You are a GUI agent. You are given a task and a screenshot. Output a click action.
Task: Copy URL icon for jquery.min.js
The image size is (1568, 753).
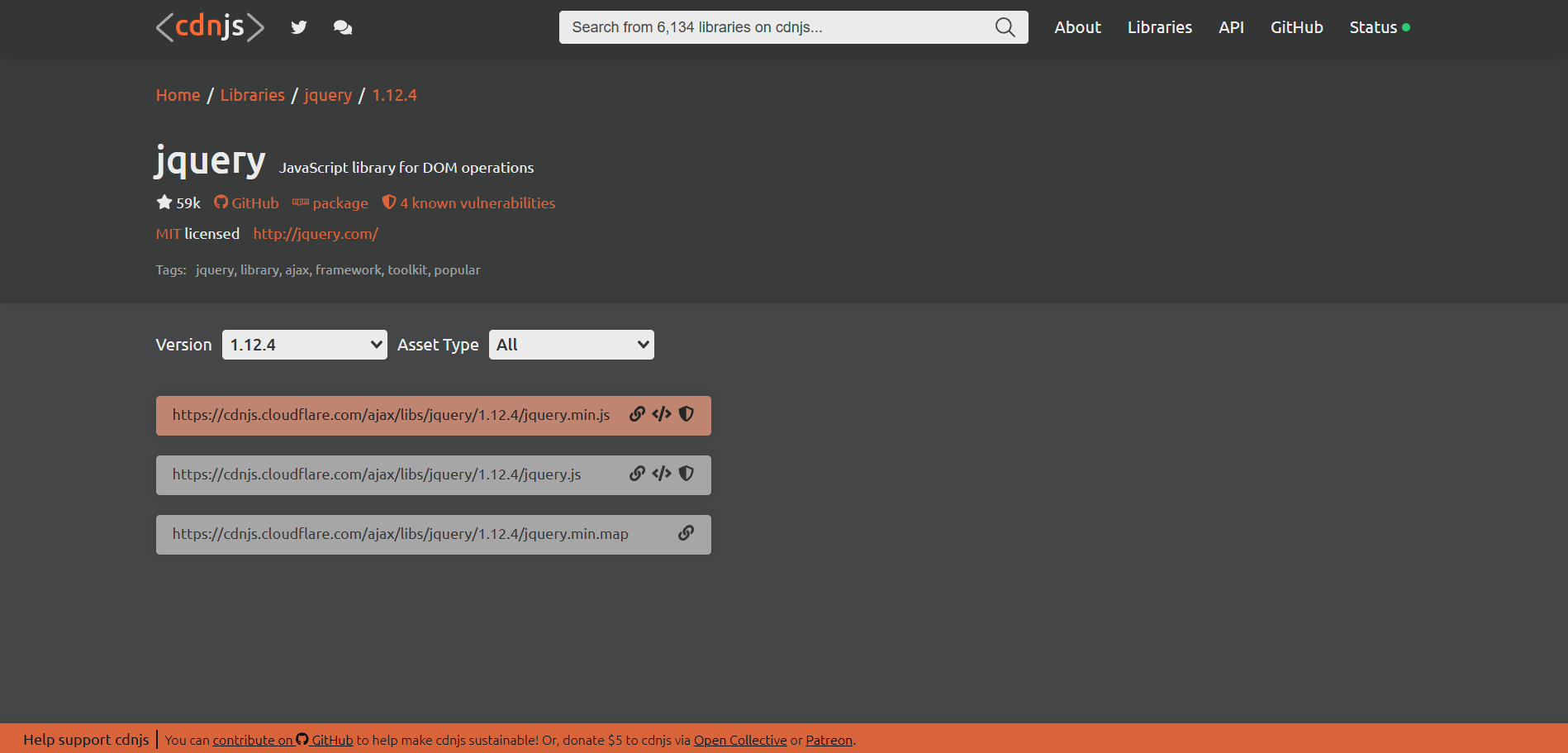coord(637,414)
